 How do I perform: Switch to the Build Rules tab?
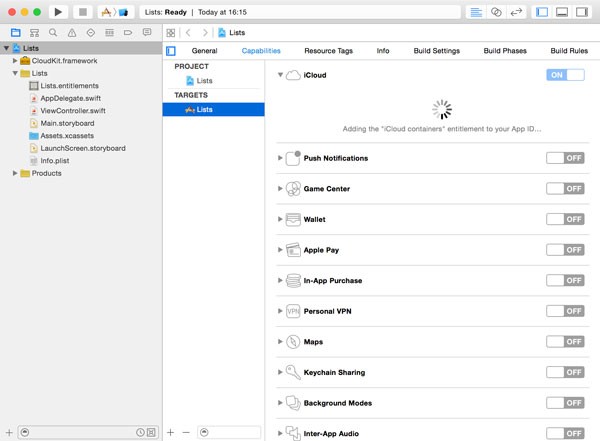point(569,51)
